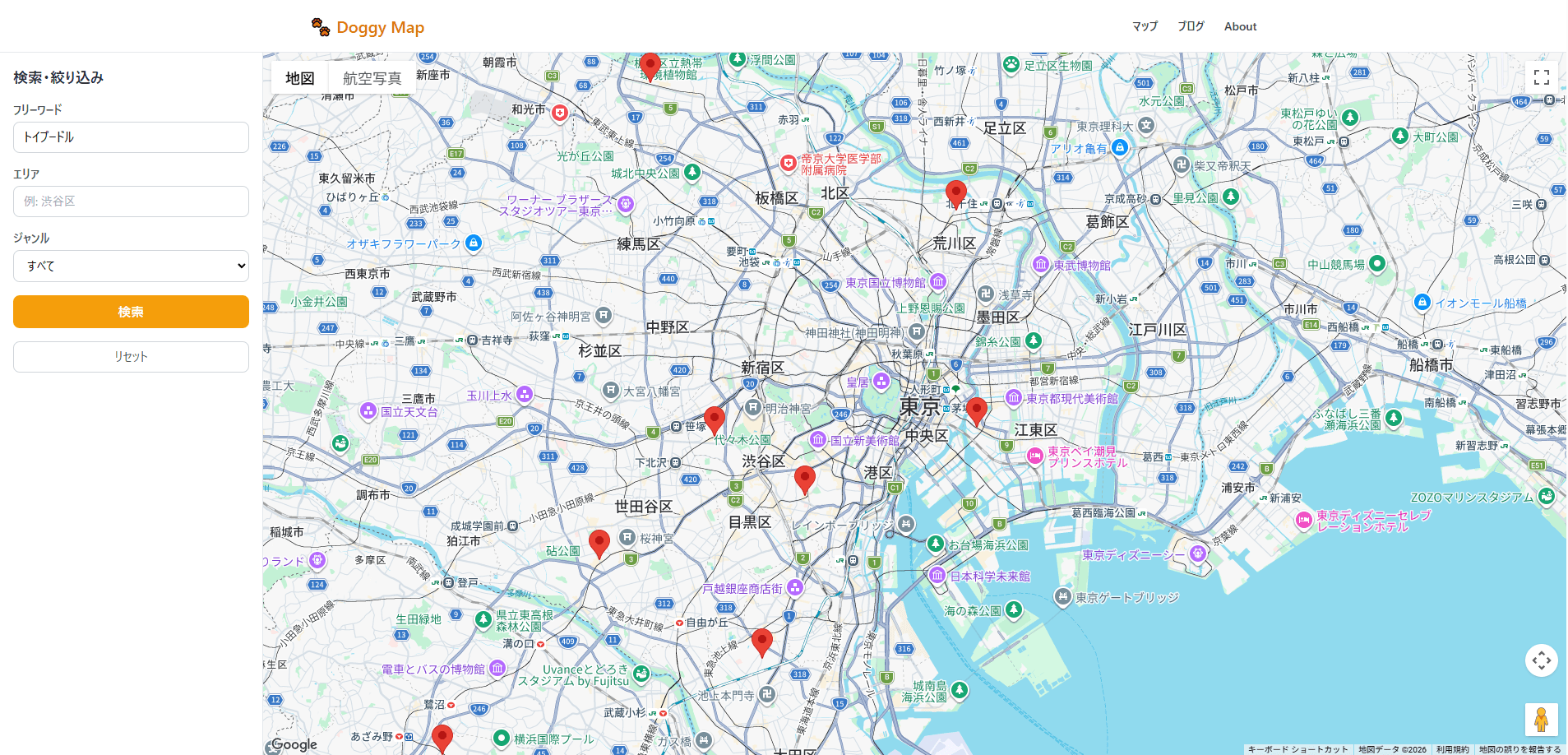Open the map camera controls button
This screenshot has height=755, width=1568.
pyautogui.click(x=1542, y=660)
